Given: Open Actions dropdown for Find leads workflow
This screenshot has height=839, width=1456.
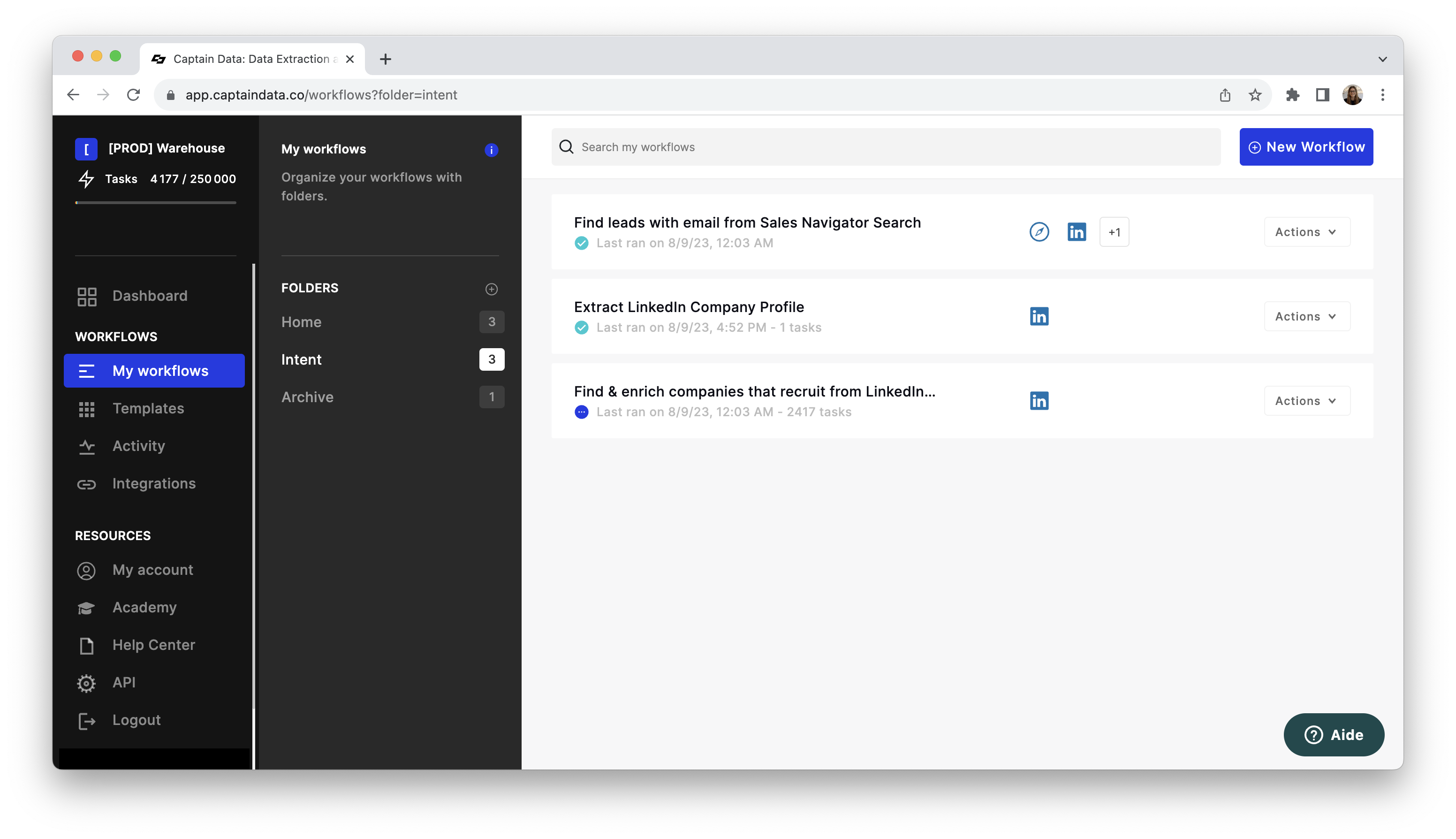Looking at the screenshot, I should pos(1307,232).
